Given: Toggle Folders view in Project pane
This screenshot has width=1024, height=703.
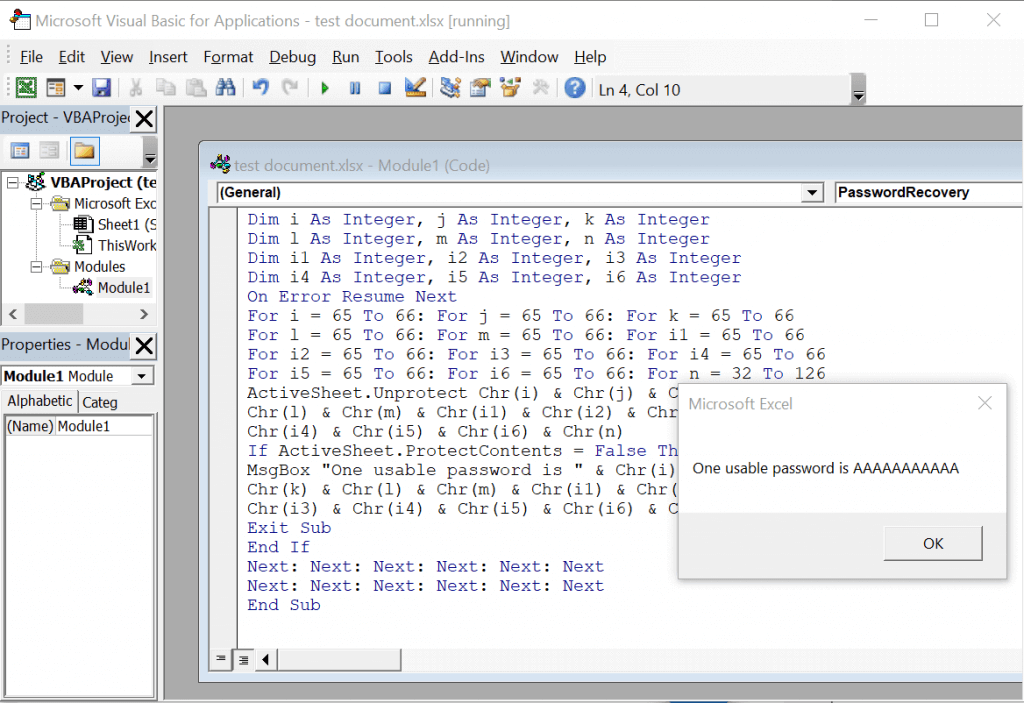Looking at the screenshot, I should [x=84, y=151].
